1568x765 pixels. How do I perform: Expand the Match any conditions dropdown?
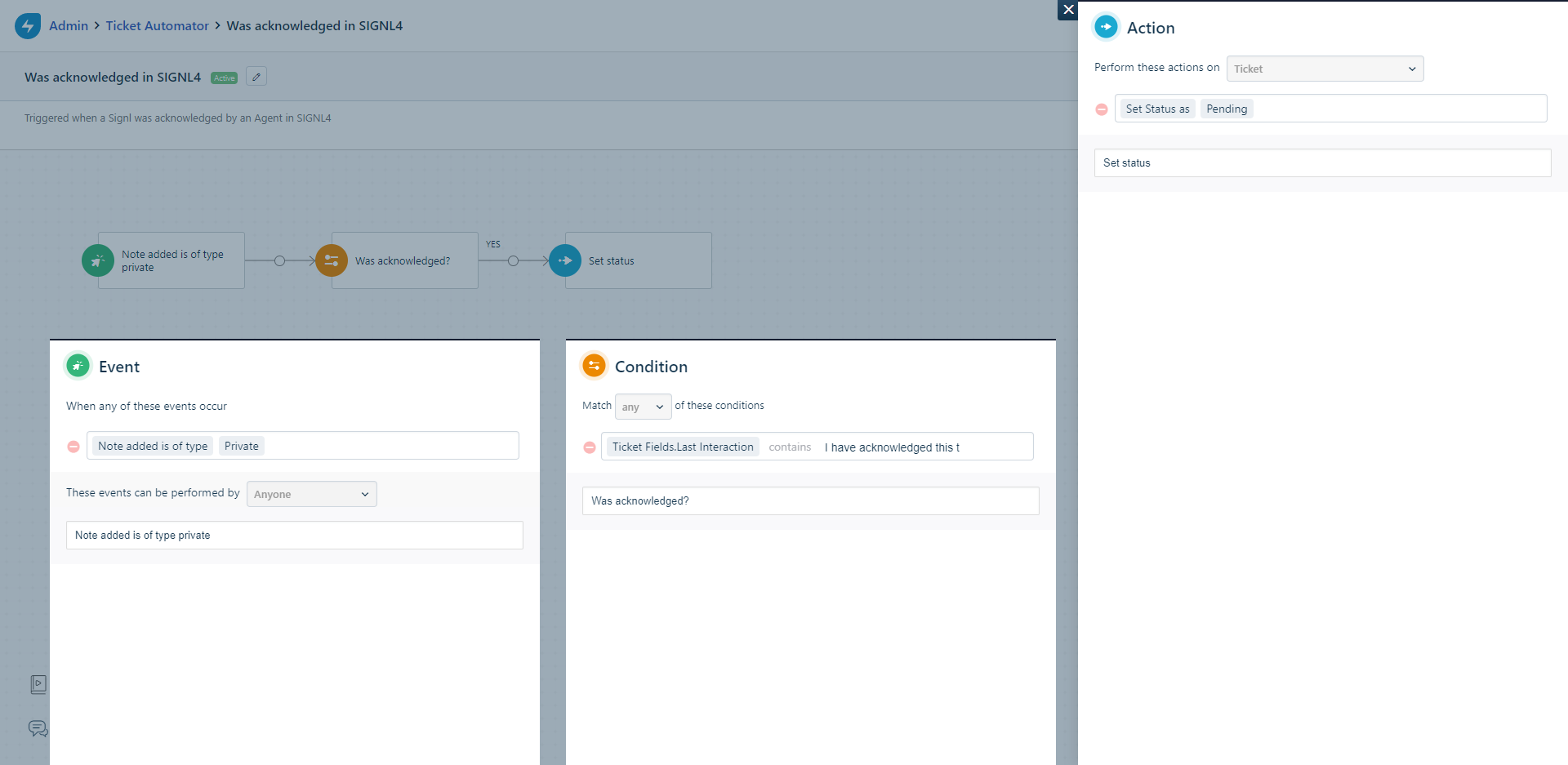[643, 407]
